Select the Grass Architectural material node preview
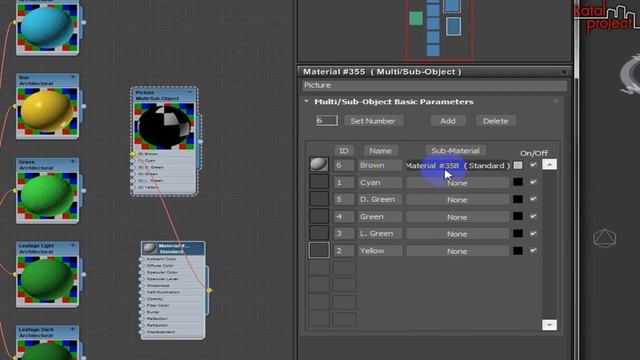The height and width of the screenshot is (360, 640). (47, 196)
